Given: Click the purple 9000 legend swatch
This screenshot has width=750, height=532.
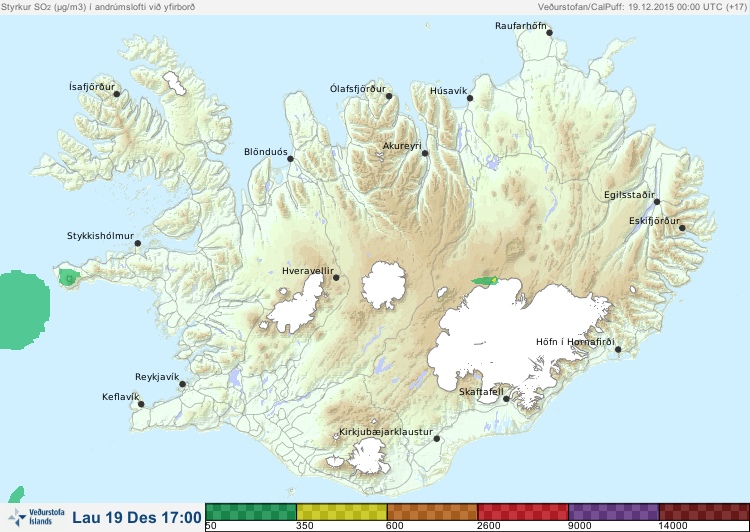Looking at the screenshot, I should point(614,512).
